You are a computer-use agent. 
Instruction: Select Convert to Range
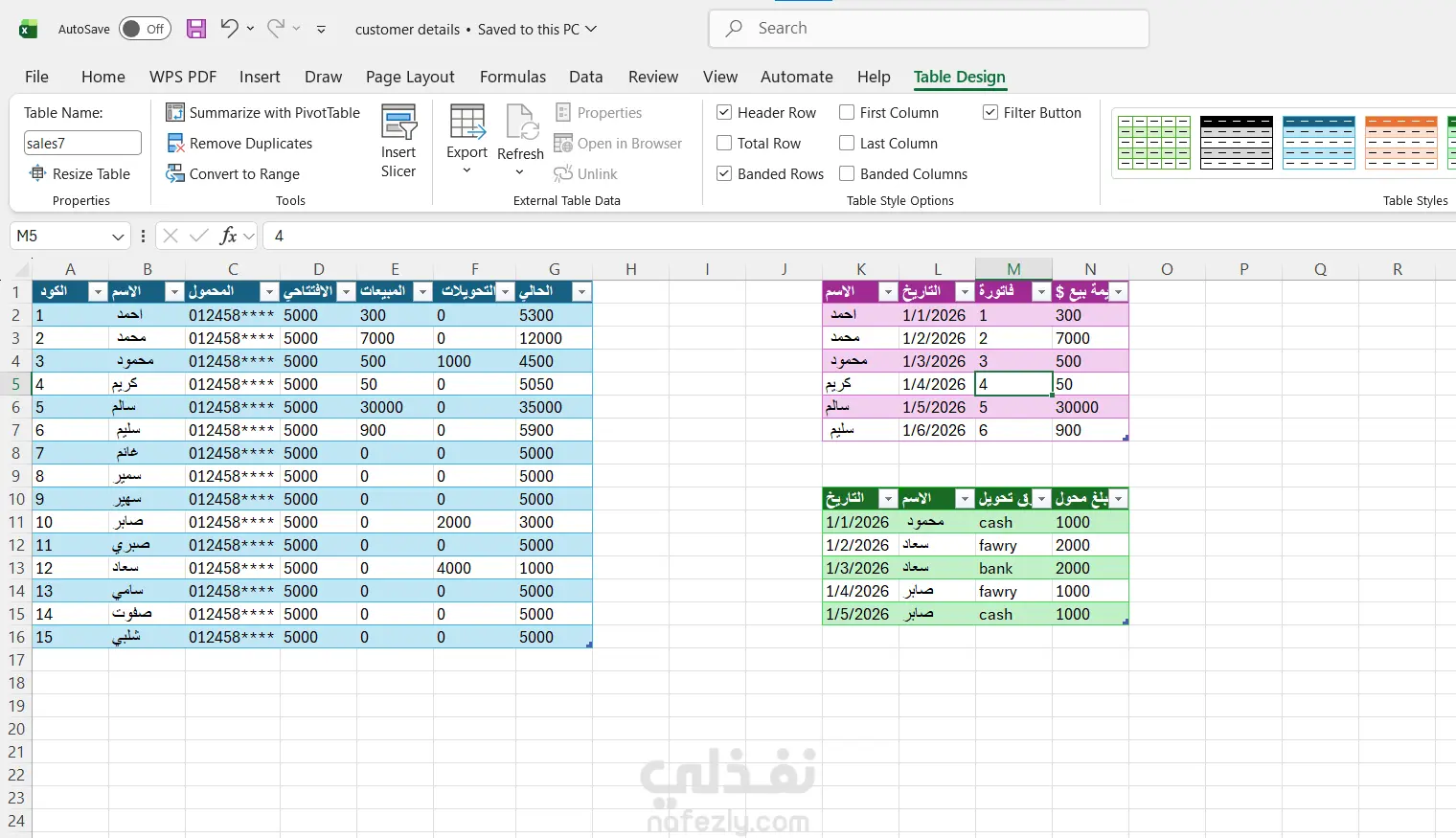(233, 174)
